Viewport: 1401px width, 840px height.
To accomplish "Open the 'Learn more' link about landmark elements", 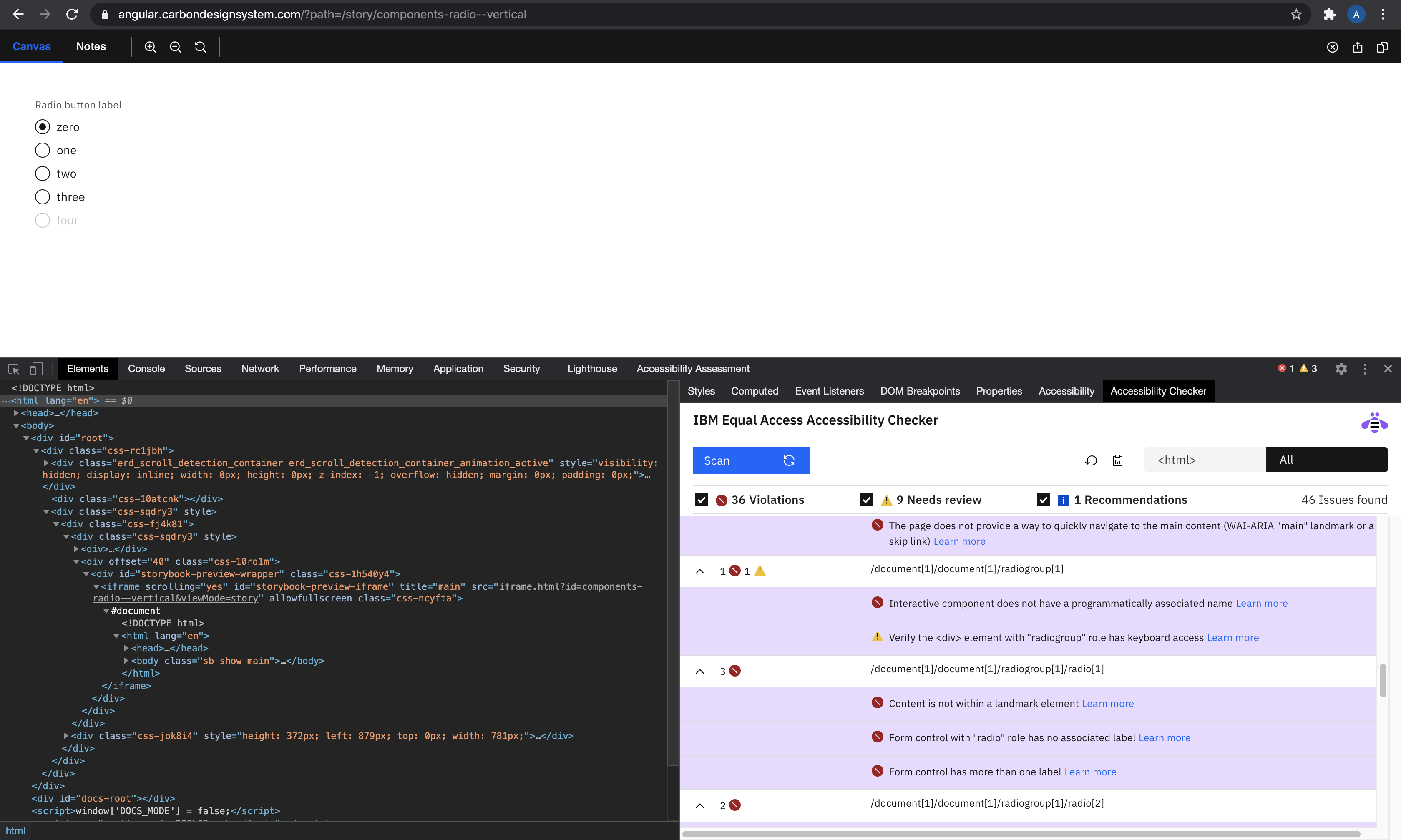I will 1107,703.
